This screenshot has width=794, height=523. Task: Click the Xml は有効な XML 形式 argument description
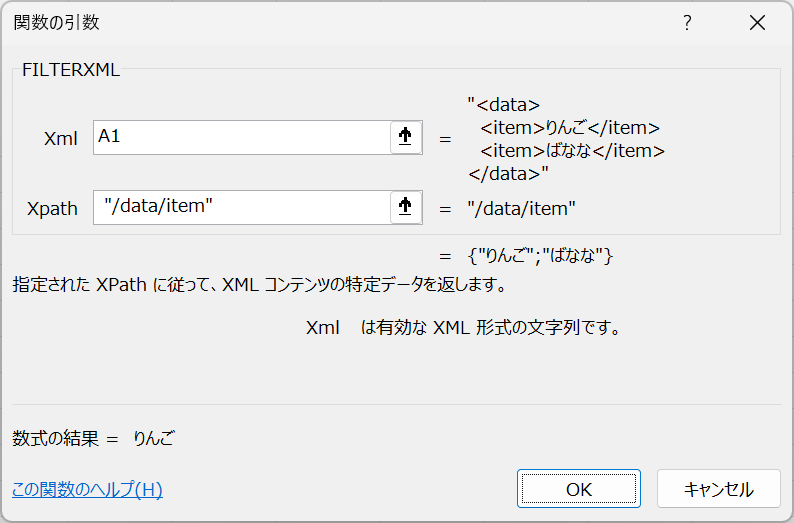tap(463, 328)
